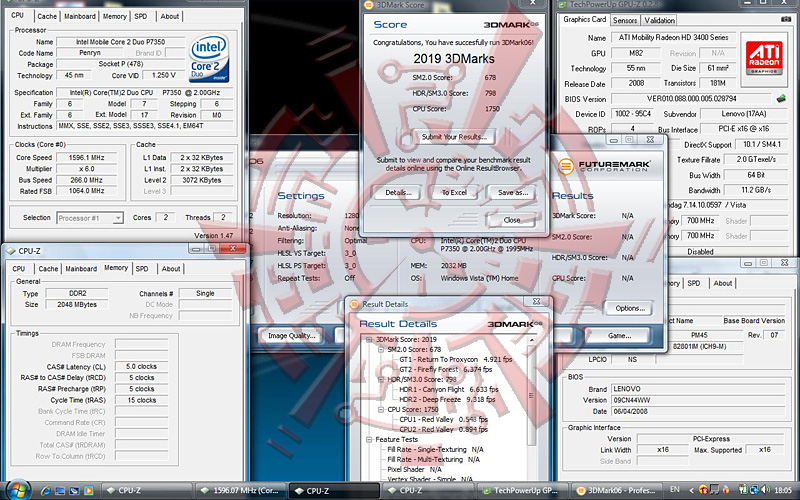Click the orange media player quick launch icon
Viewport: 800px width, 500px height.
point(89,491)
